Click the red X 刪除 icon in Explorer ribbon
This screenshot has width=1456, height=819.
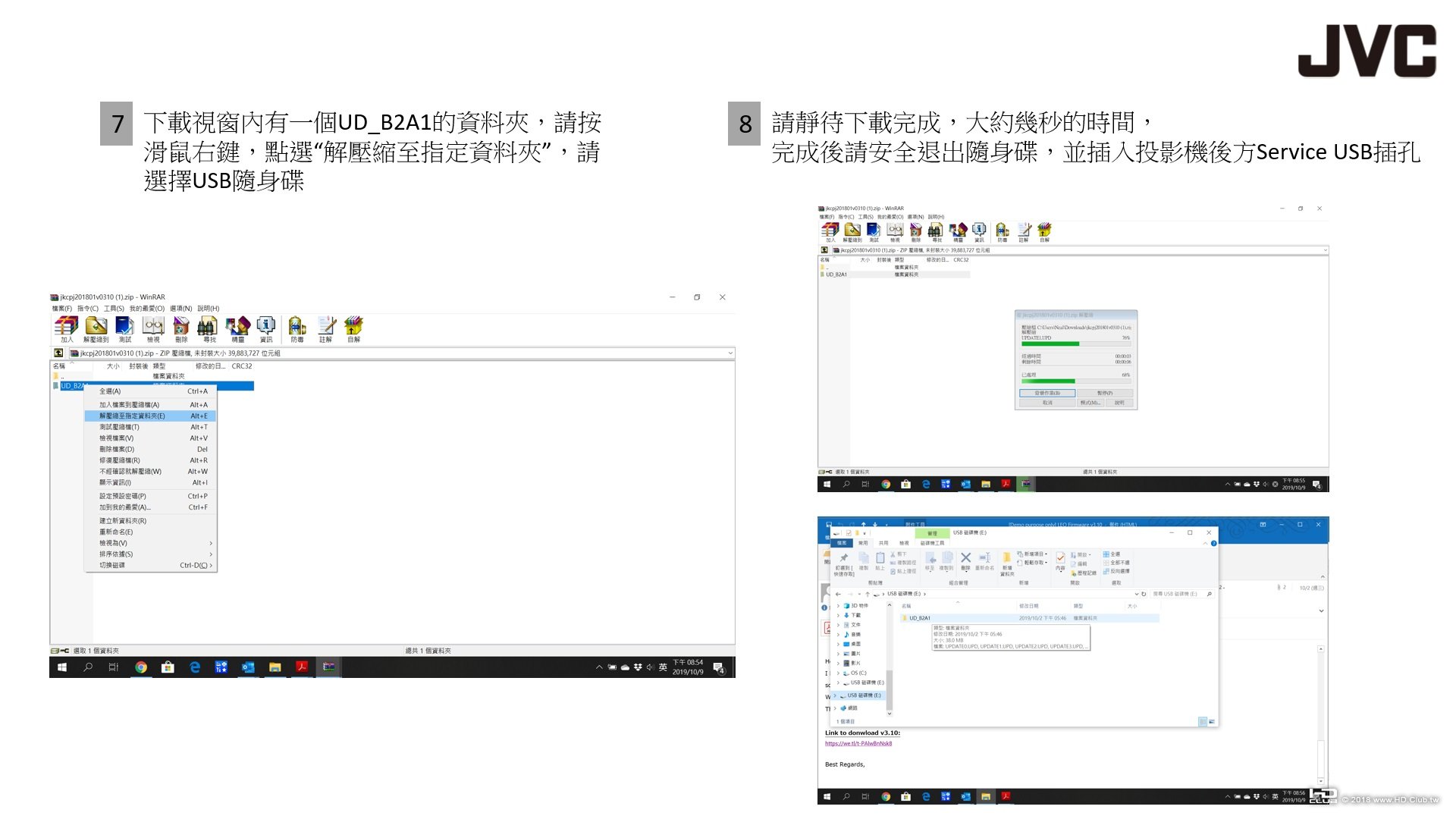(x=965, y=559)
